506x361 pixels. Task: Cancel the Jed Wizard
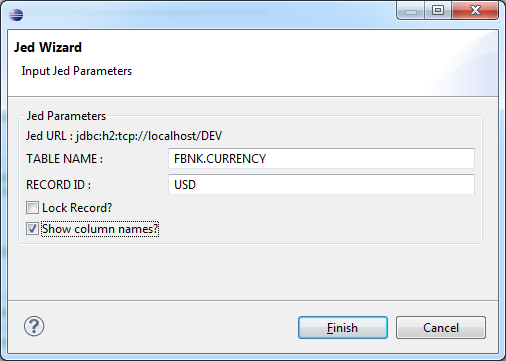coord(441,328)
